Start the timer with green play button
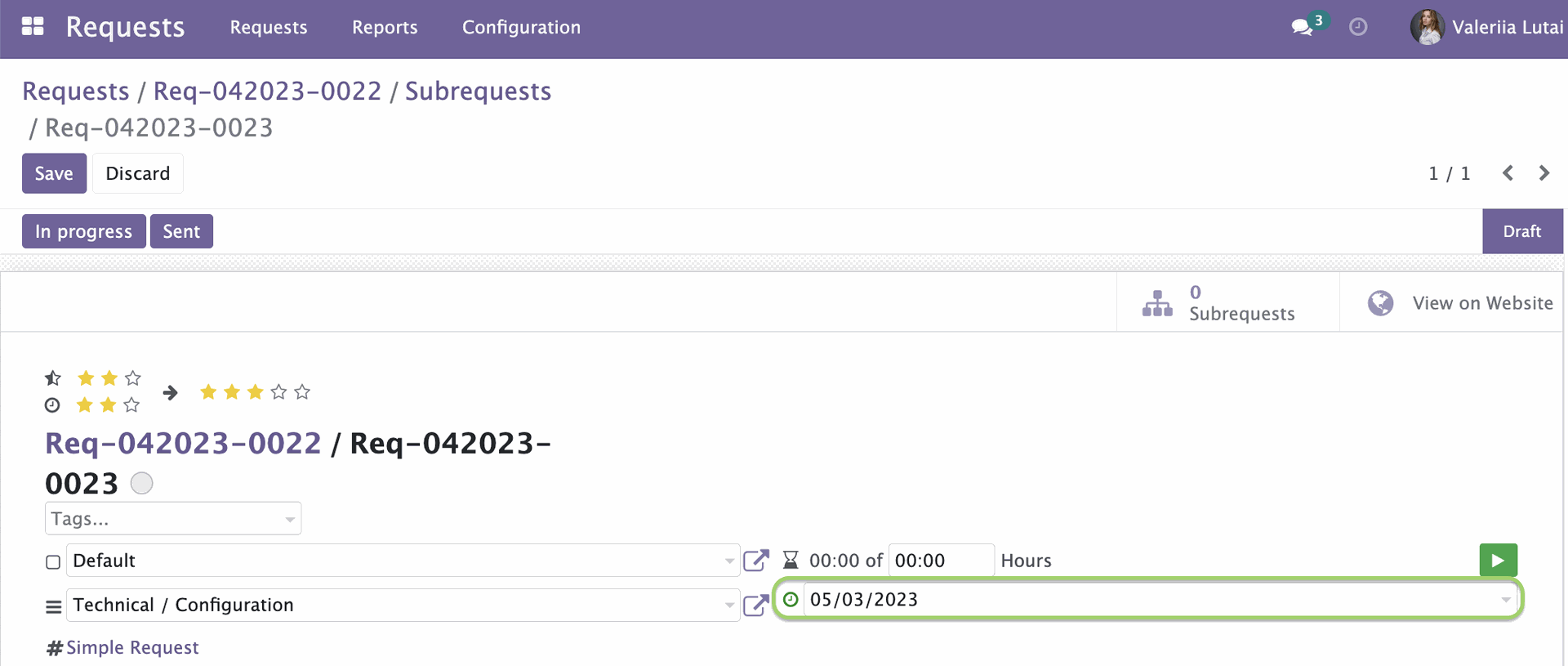This screenshot has width=1568, height=666. click(1498, 561)
